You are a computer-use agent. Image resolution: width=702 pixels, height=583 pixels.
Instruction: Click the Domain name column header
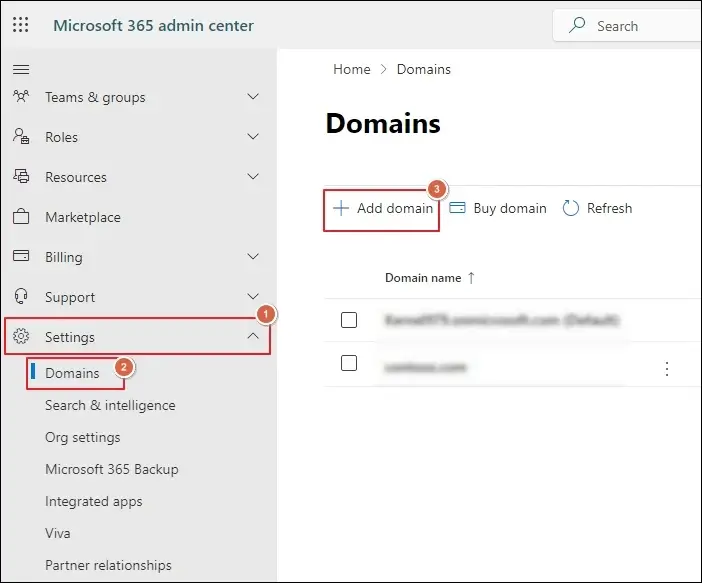click(423, 278)
